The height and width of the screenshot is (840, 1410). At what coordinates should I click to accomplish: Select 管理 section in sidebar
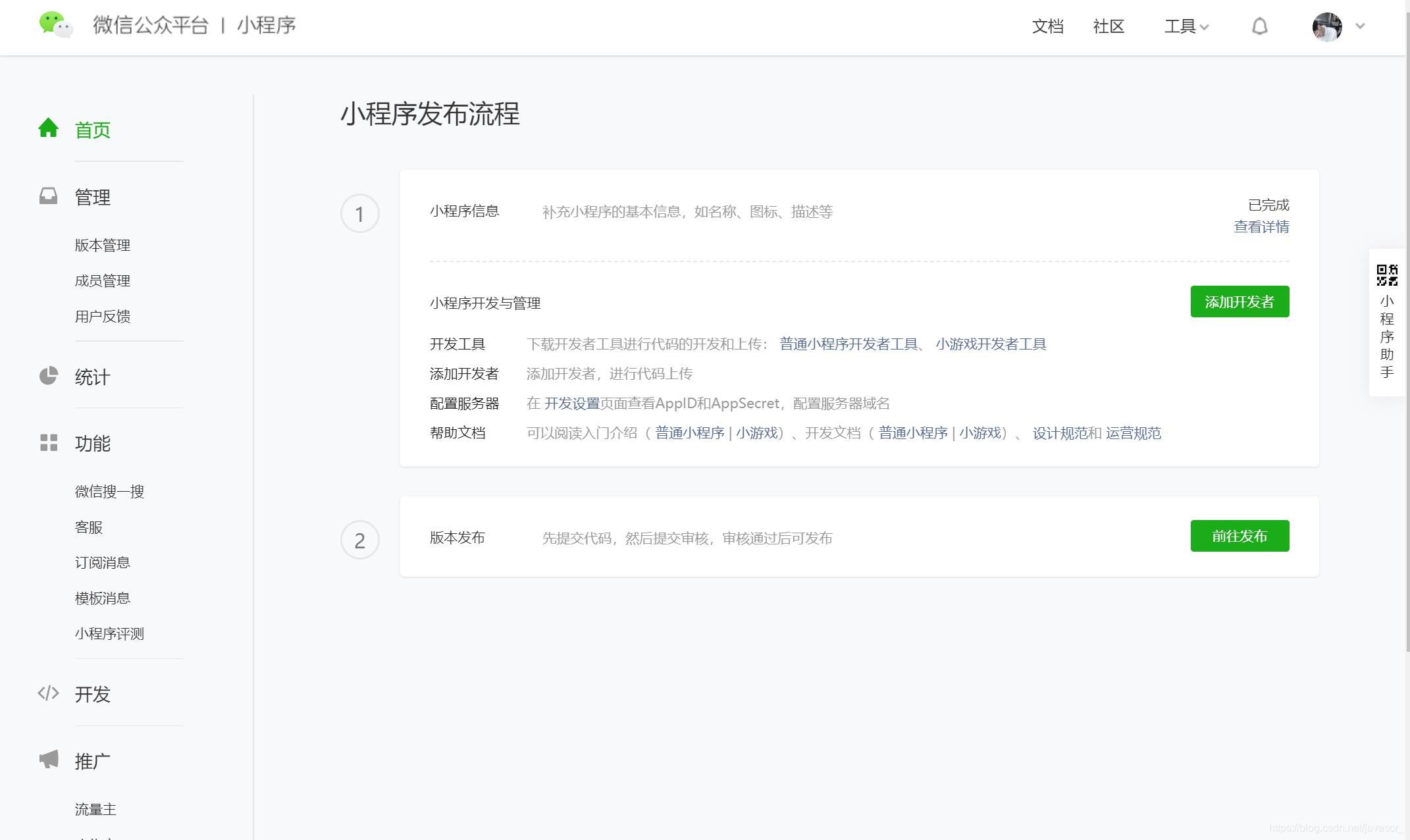(93, 197)
